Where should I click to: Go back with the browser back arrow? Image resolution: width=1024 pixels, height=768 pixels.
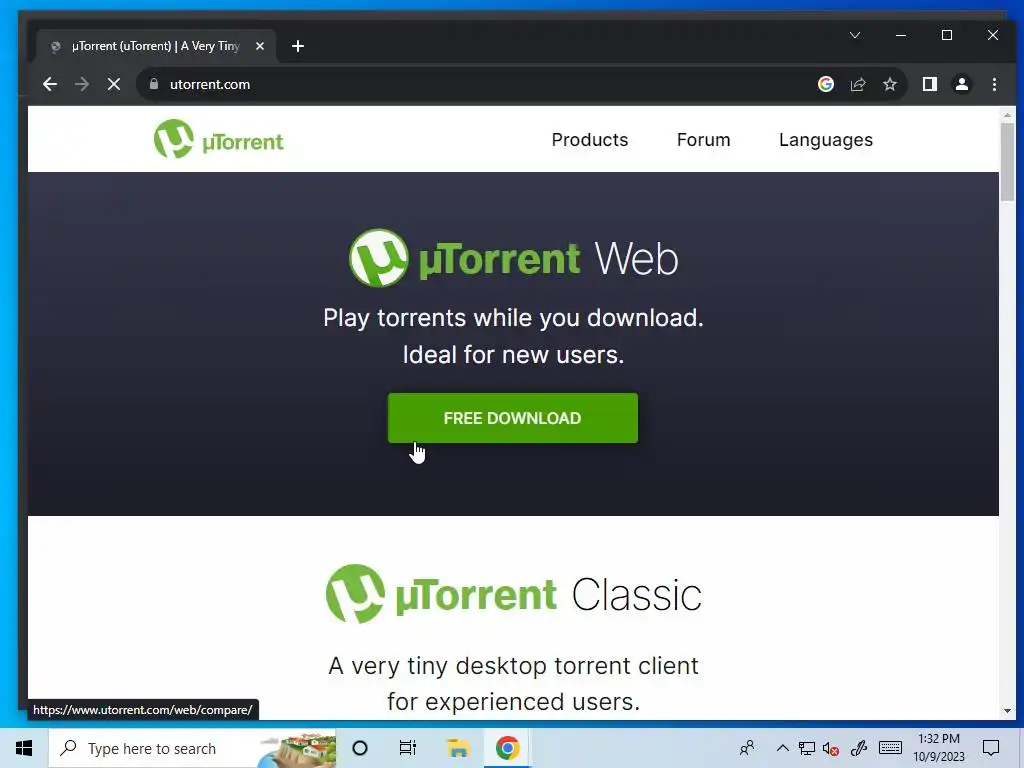point(50,84)
